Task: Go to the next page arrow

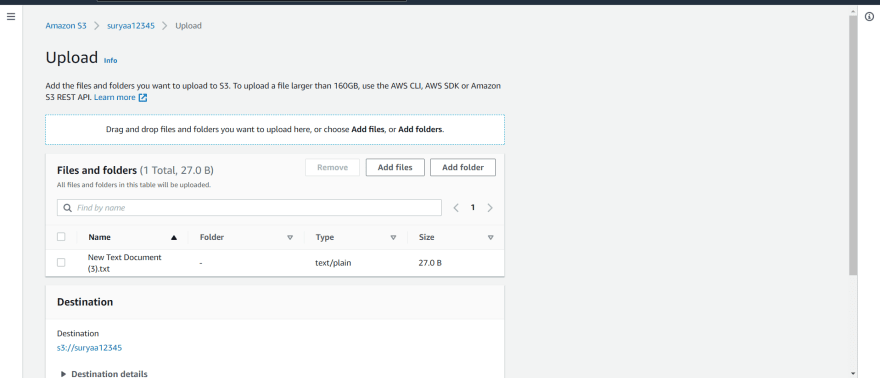Action: pos(490,208)
